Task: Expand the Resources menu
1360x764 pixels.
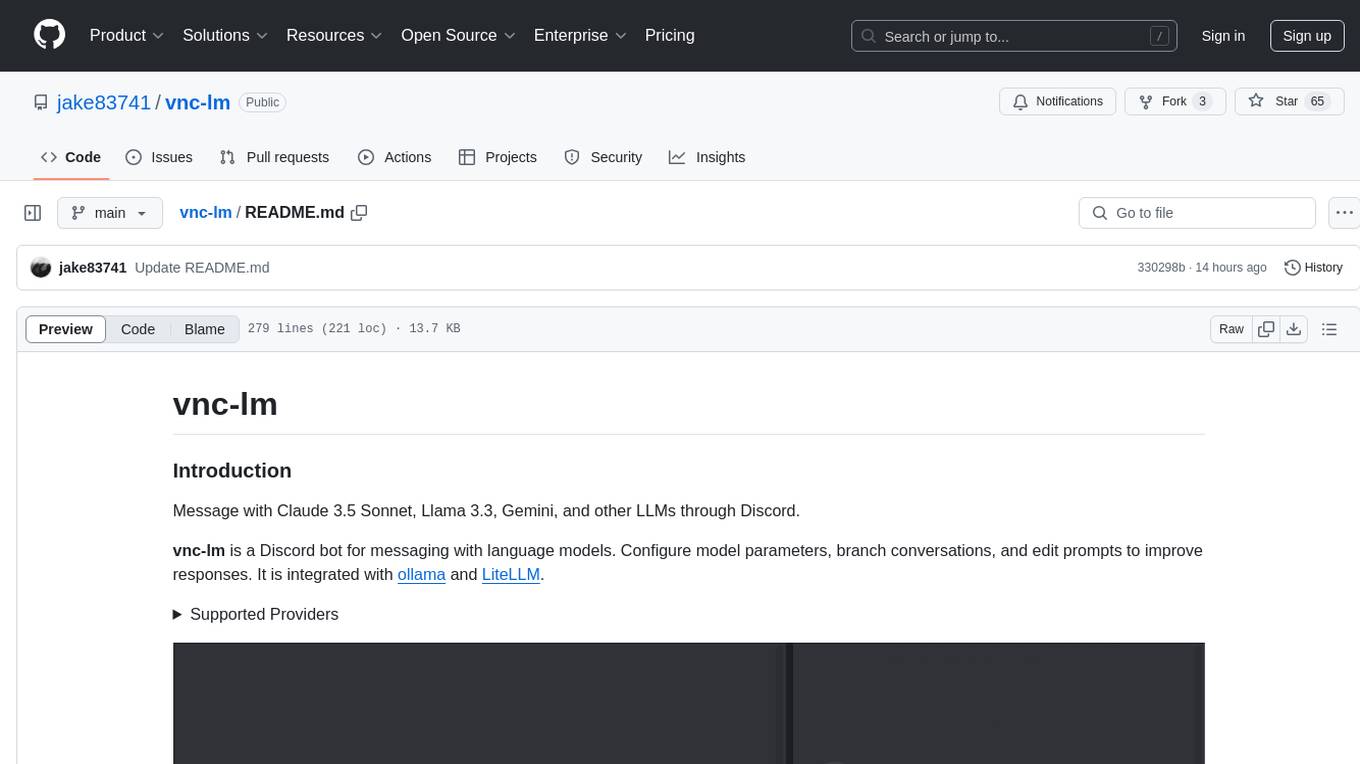Action: [x=334, y=35]
